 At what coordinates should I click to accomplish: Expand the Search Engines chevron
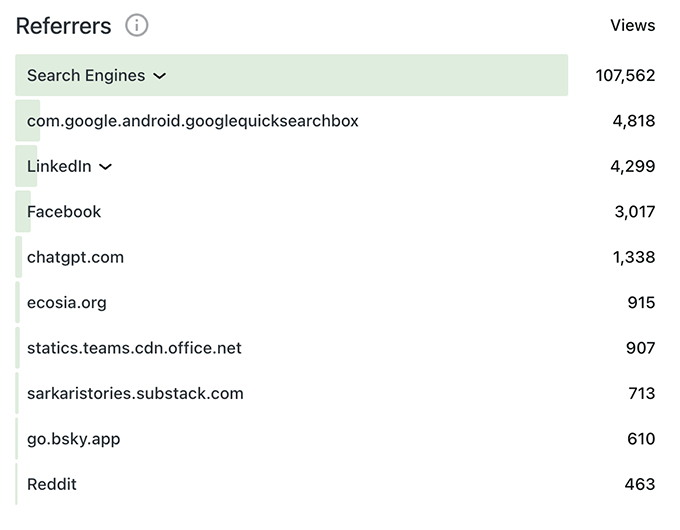click(x=160, y=76)
